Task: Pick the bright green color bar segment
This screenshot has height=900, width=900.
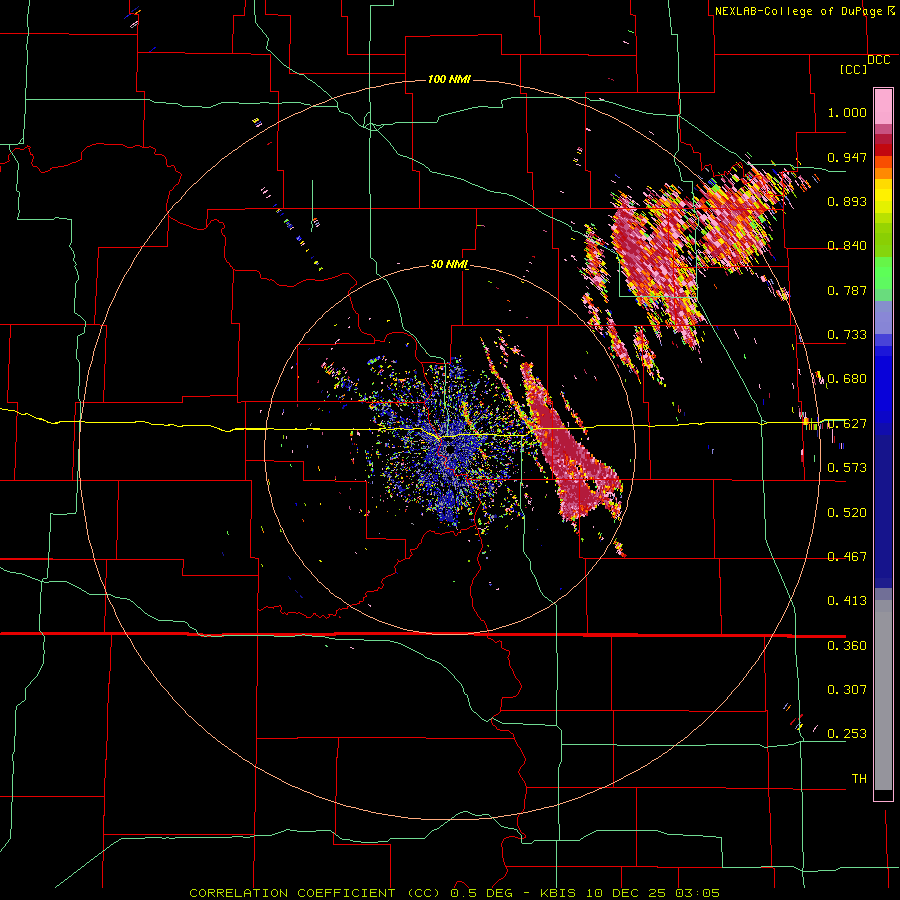Action: pyautogui.click(x=883, y=273)
